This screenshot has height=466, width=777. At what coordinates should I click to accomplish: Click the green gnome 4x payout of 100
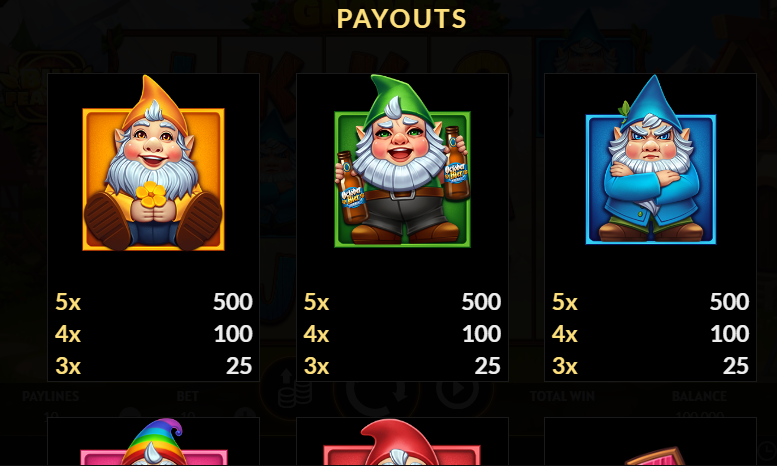click(482, 334)
